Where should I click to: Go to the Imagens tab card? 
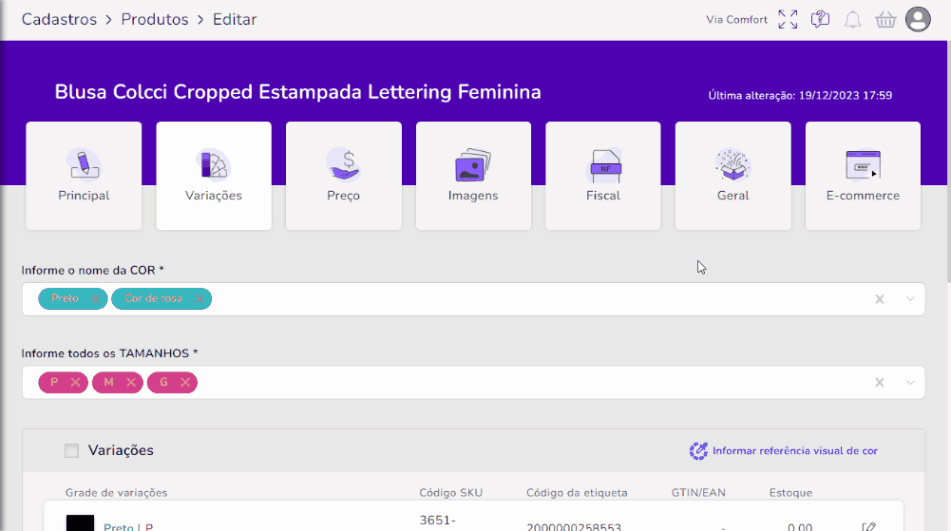pos(473,176)
